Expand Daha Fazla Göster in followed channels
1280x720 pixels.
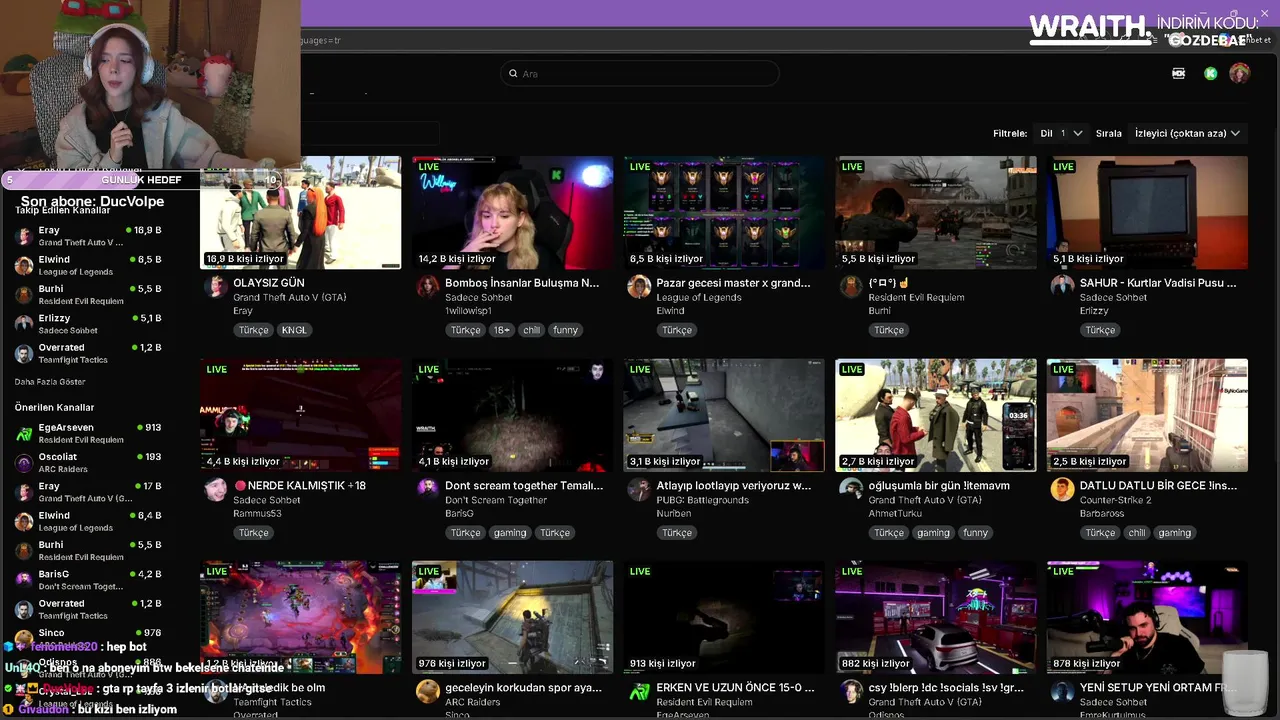[x=50, y=382]
